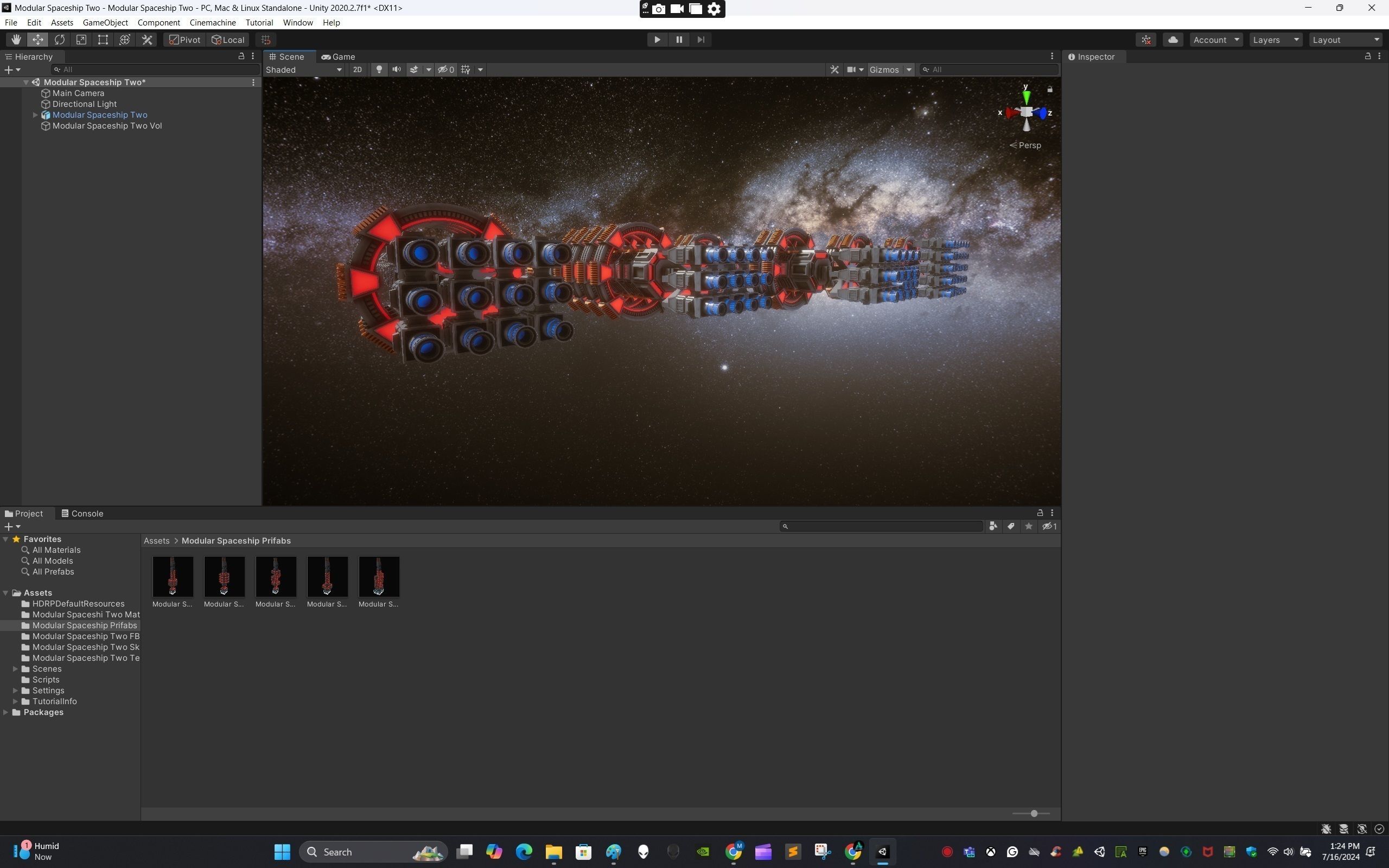
Task: Toggle Local/Global handle rotation
Action: click(228, 40)
